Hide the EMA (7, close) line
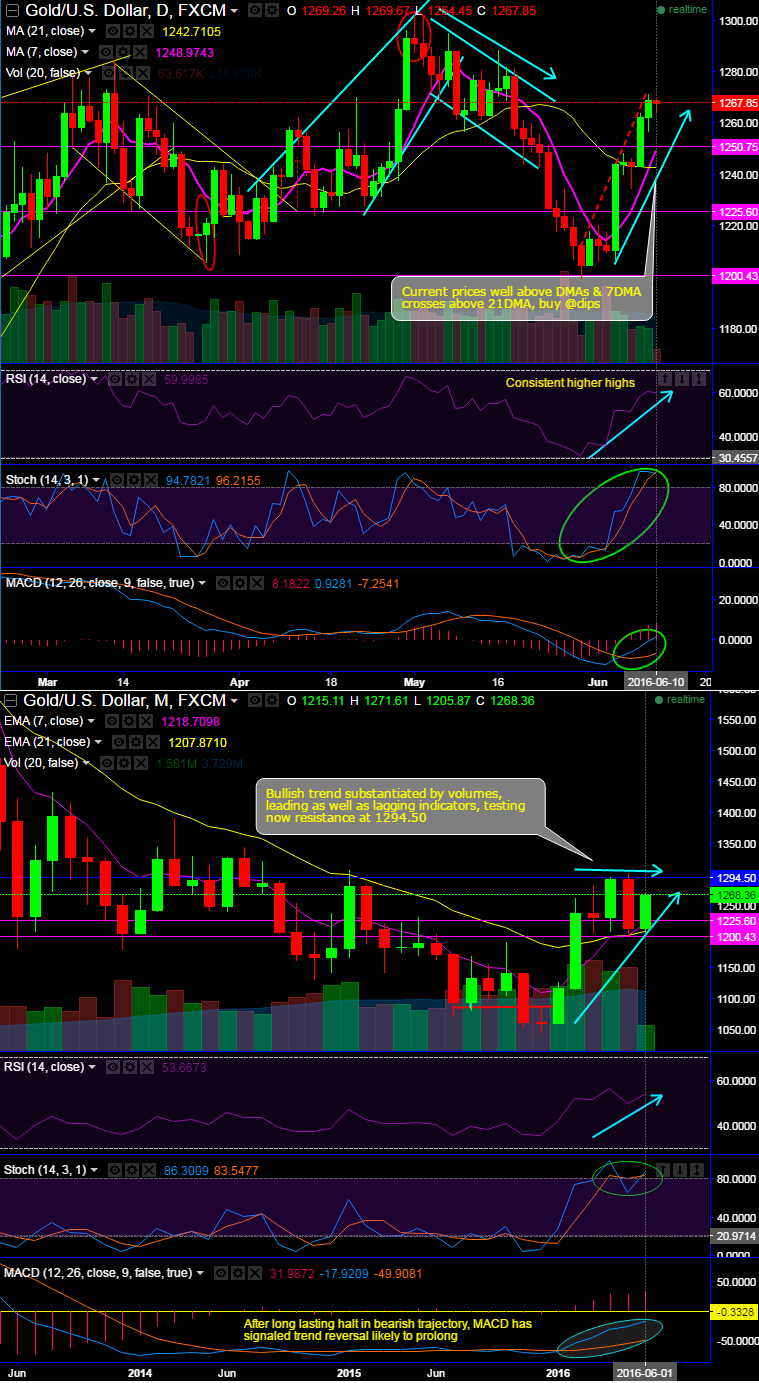Screen dimensions: 759x1383 click(x=111, y=721)
